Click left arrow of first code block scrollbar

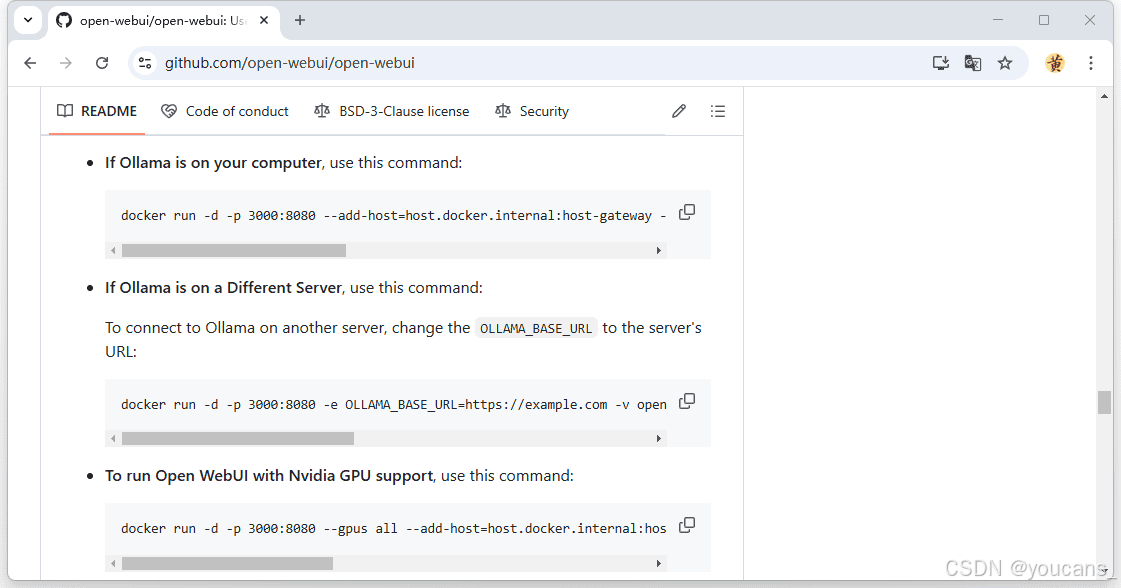tap(113, 250)
